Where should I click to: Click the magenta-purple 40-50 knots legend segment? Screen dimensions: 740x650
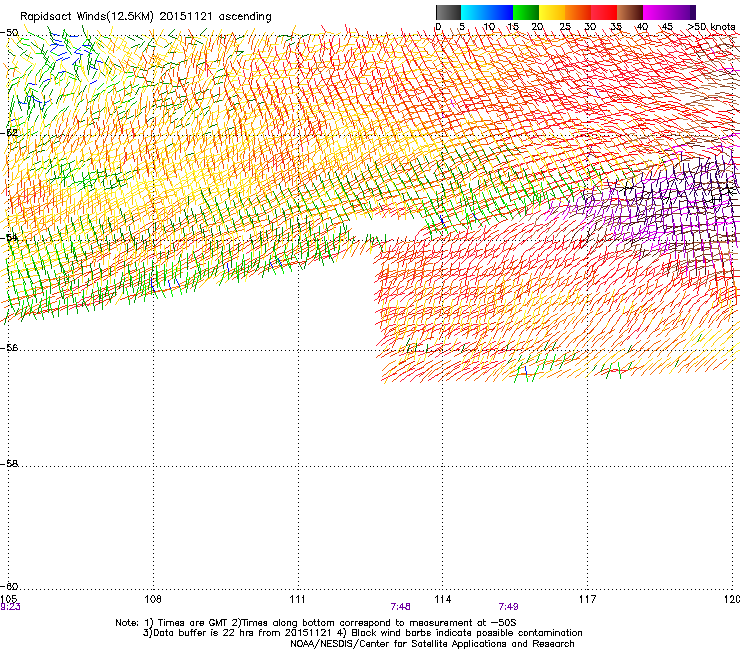[x=669, y=12]
